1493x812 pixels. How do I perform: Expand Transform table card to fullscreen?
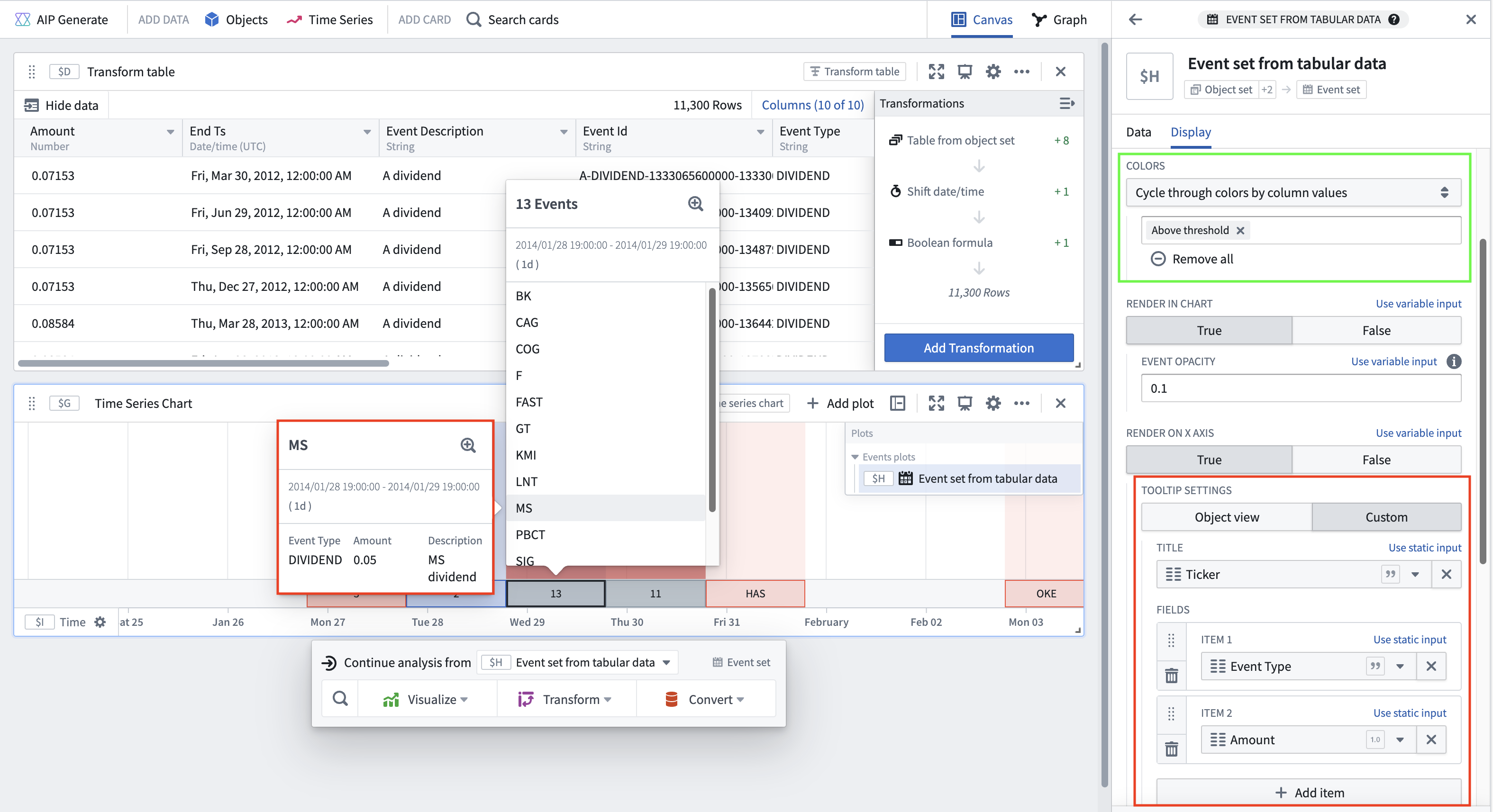tap(936, 71)
